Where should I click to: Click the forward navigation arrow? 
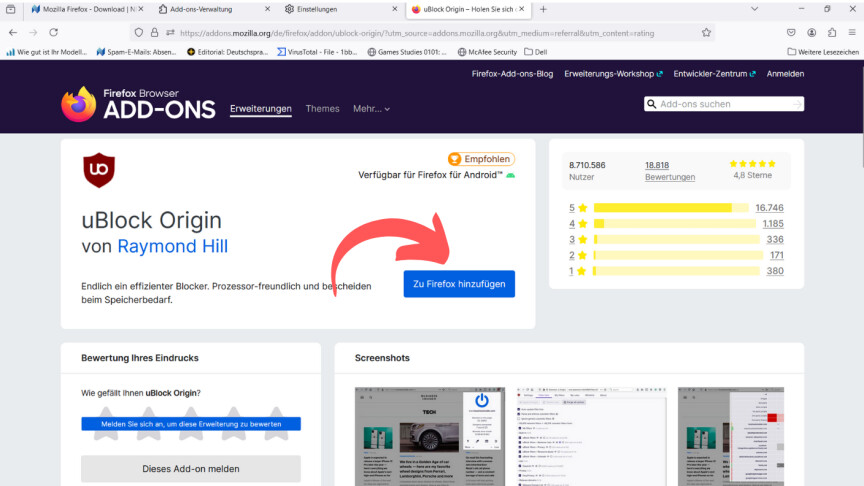point(33,33)
